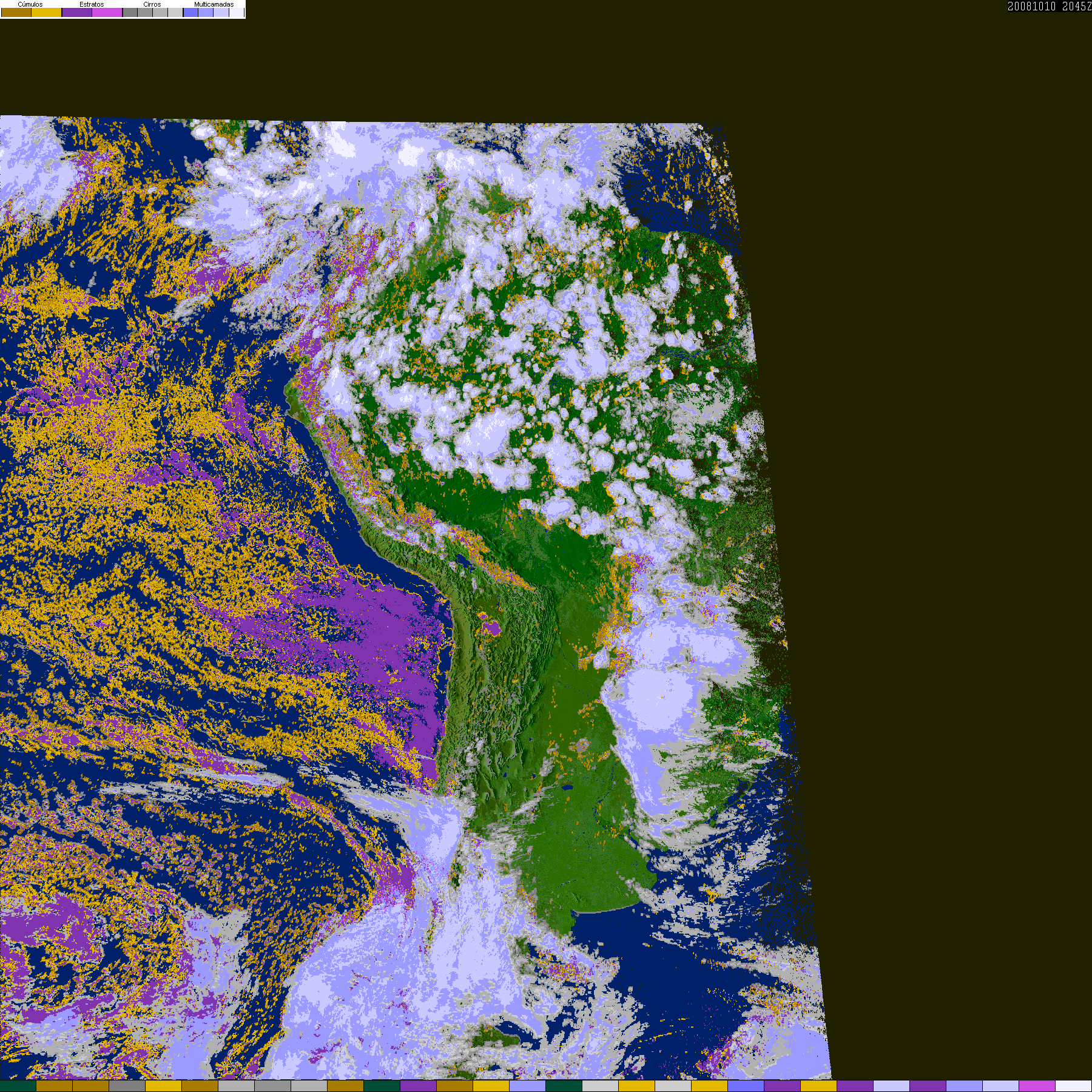Image resolution: width=1092 pixels, height=1092 pixels.
Task: Click the yellow Cúmulos legend swatch
Action: pos(47,12)
